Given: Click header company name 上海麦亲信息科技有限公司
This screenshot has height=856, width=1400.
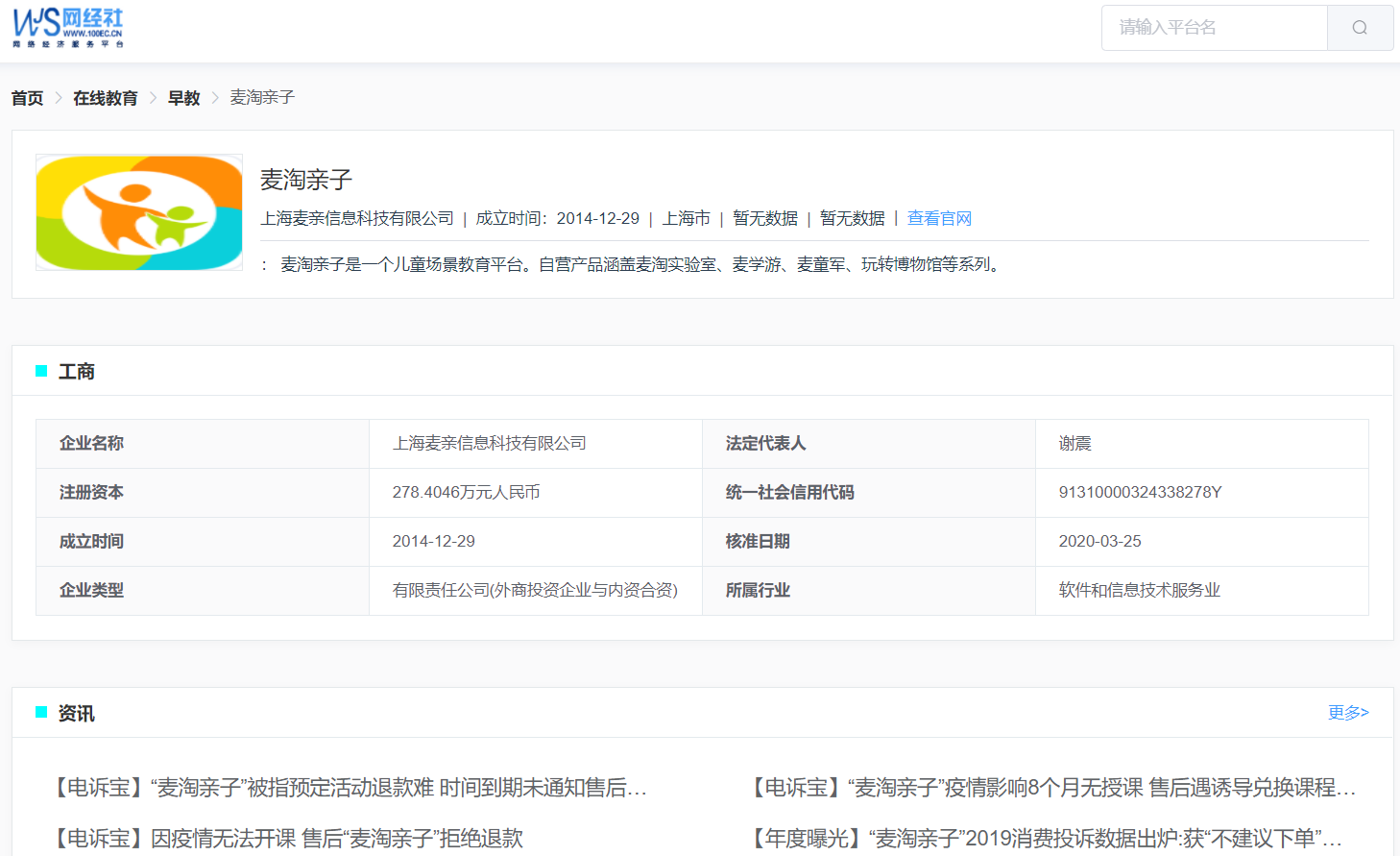Looking at the screenshot, I should point(357,218).
